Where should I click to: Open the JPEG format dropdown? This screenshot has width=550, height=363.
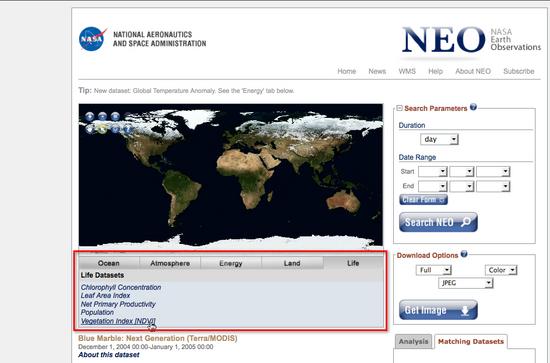pyautogui.click(x=465, y=283)
